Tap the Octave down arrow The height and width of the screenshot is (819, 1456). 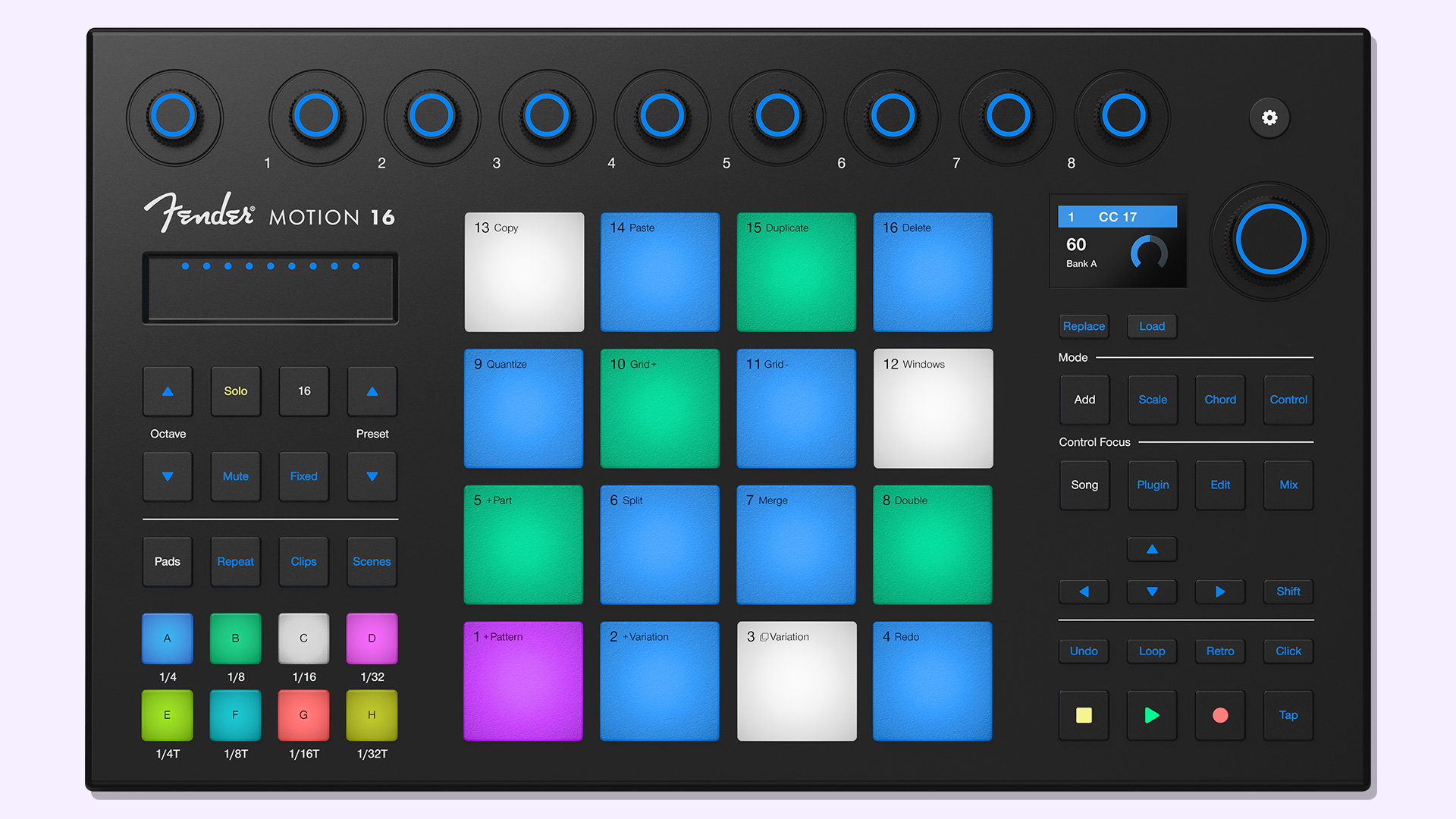tap(168, 476)
